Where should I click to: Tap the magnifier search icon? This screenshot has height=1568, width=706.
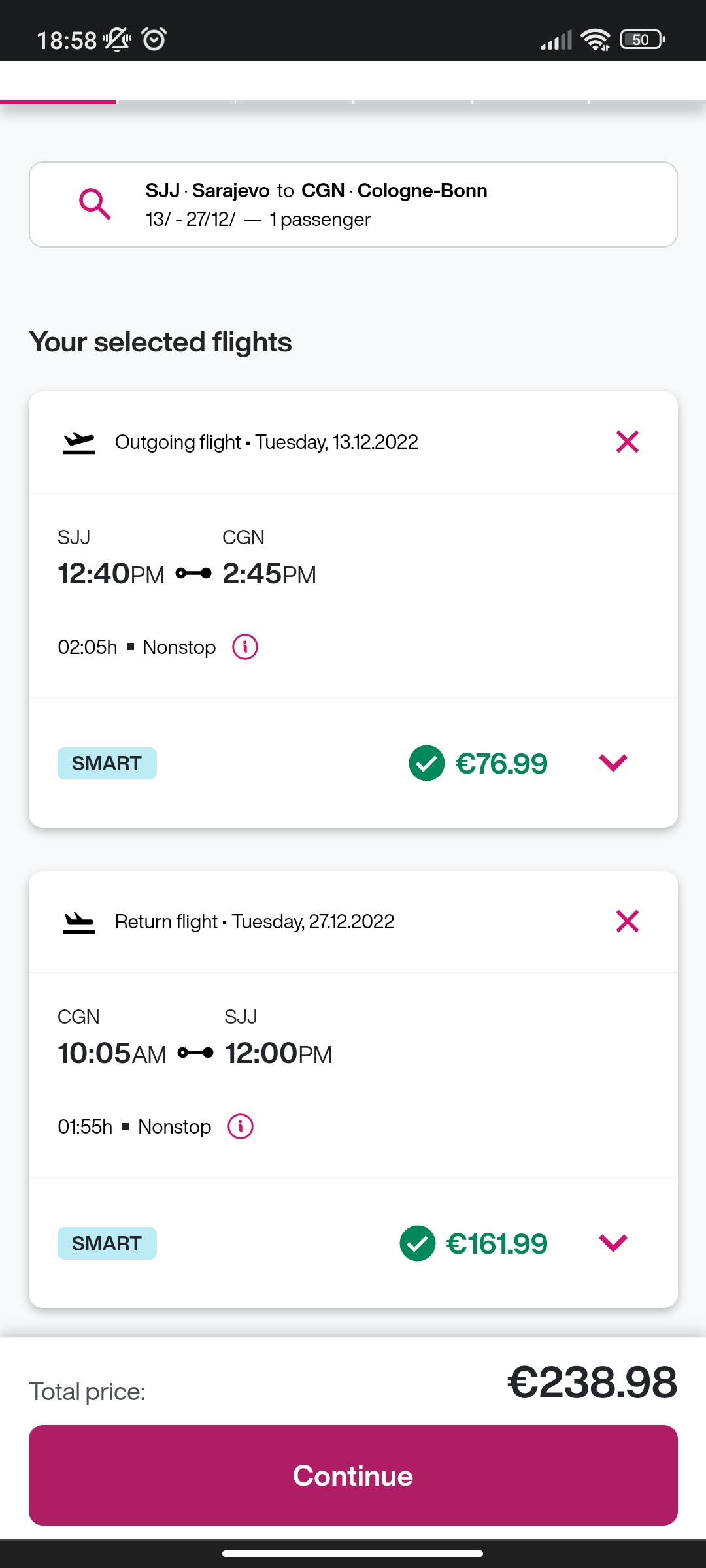pyautogui.click(x=95, y=204)
